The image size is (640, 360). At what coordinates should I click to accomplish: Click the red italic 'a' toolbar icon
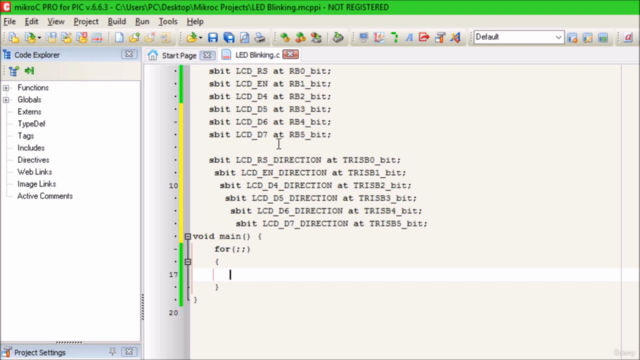click(628, 38)
